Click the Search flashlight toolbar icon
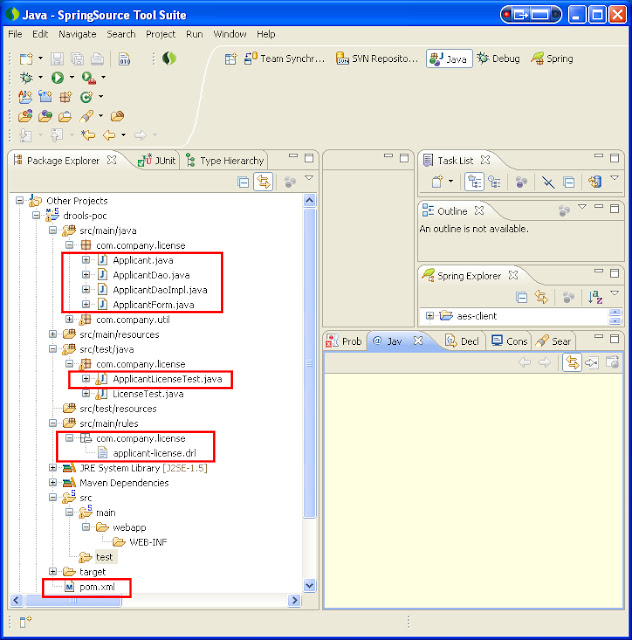 pos(86,116)
